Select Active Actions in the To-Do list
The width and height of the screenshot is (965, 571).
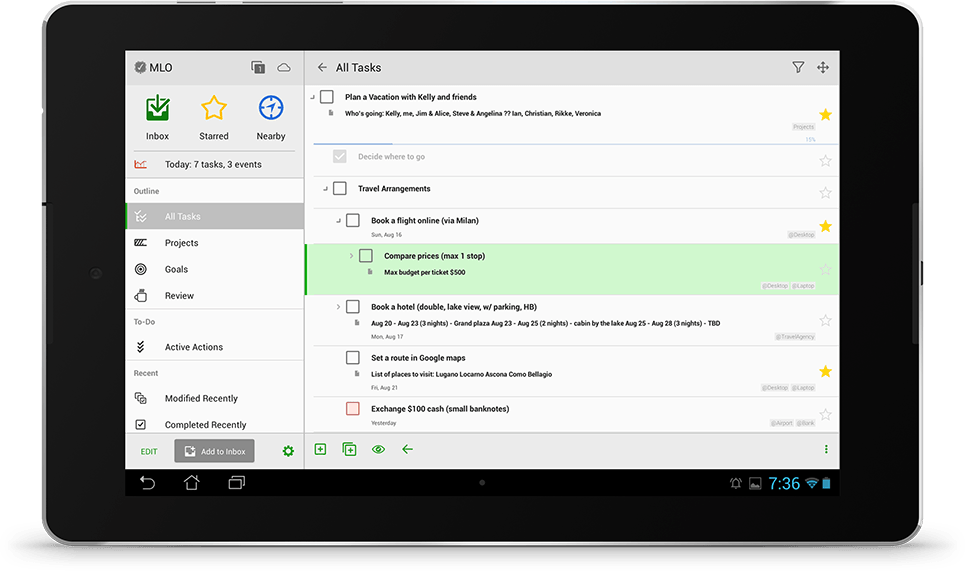pyautogui.click(x=193, y=347)
